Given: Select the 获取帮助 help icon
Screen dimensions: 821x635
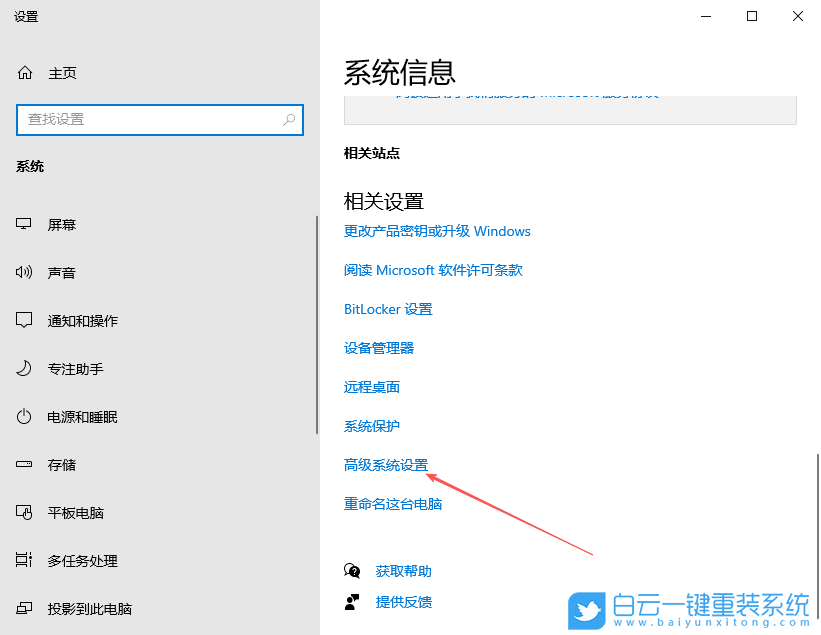Looking at the screenshot, I should coord(352,570).
